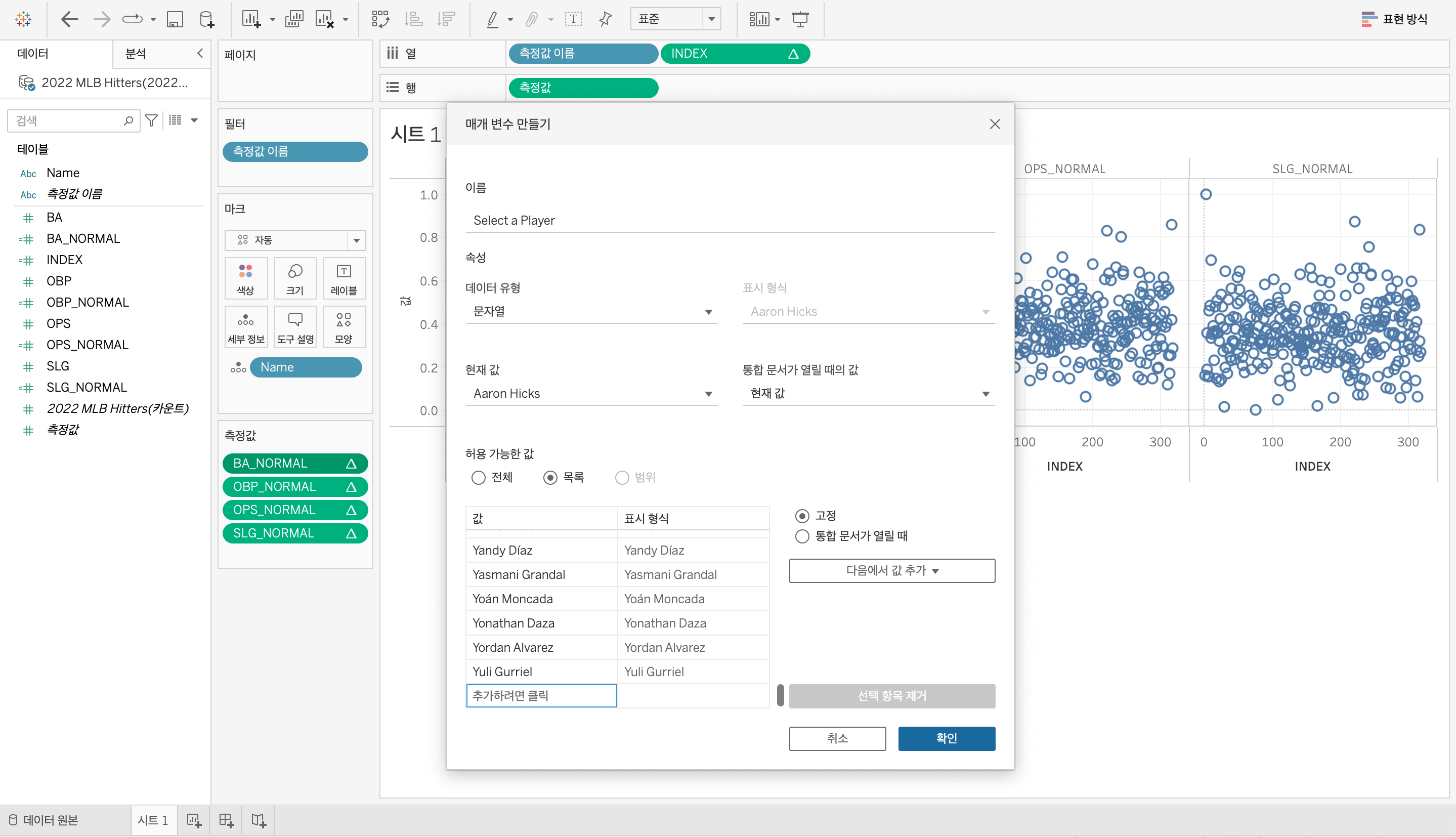Viewport: 1456px width, 837px height.
Task: Click new dashboard icon in bottom bar
Action: point(226,820)
